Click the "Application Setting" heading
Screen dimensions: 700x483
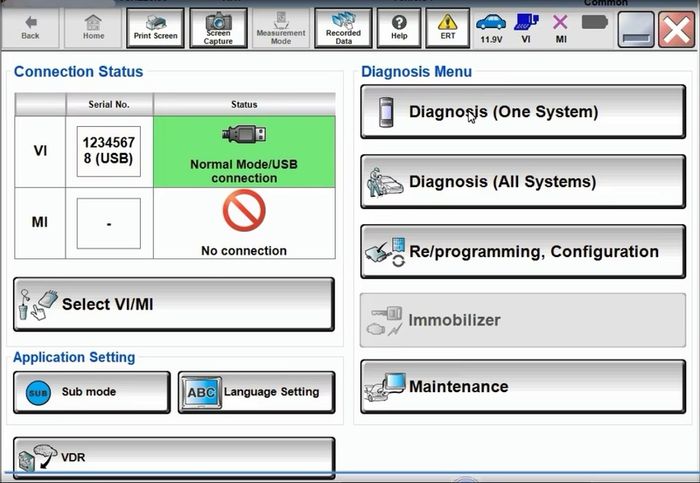(x=74, y=357)
